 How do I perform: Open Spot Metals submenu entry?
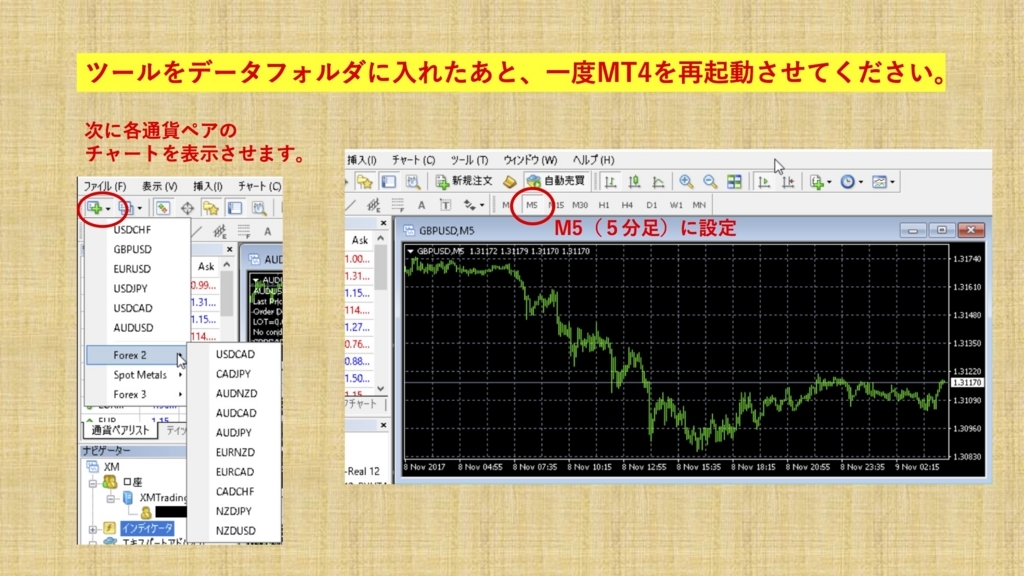(136, 375)
